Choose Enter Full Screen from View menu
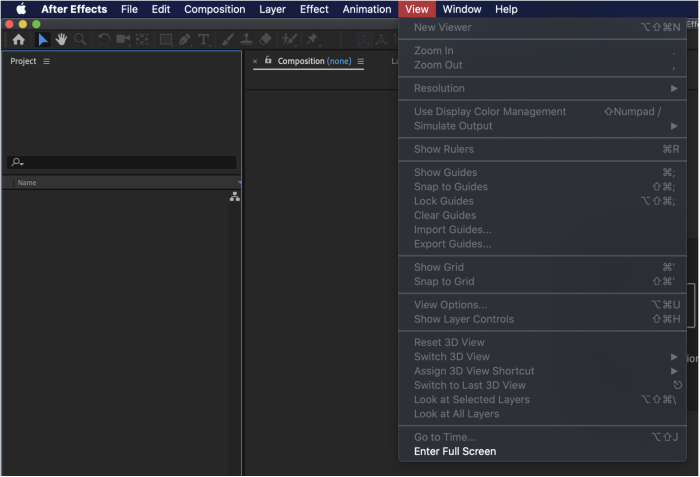The width and height of the screenshot is (700, 477). 542,452
